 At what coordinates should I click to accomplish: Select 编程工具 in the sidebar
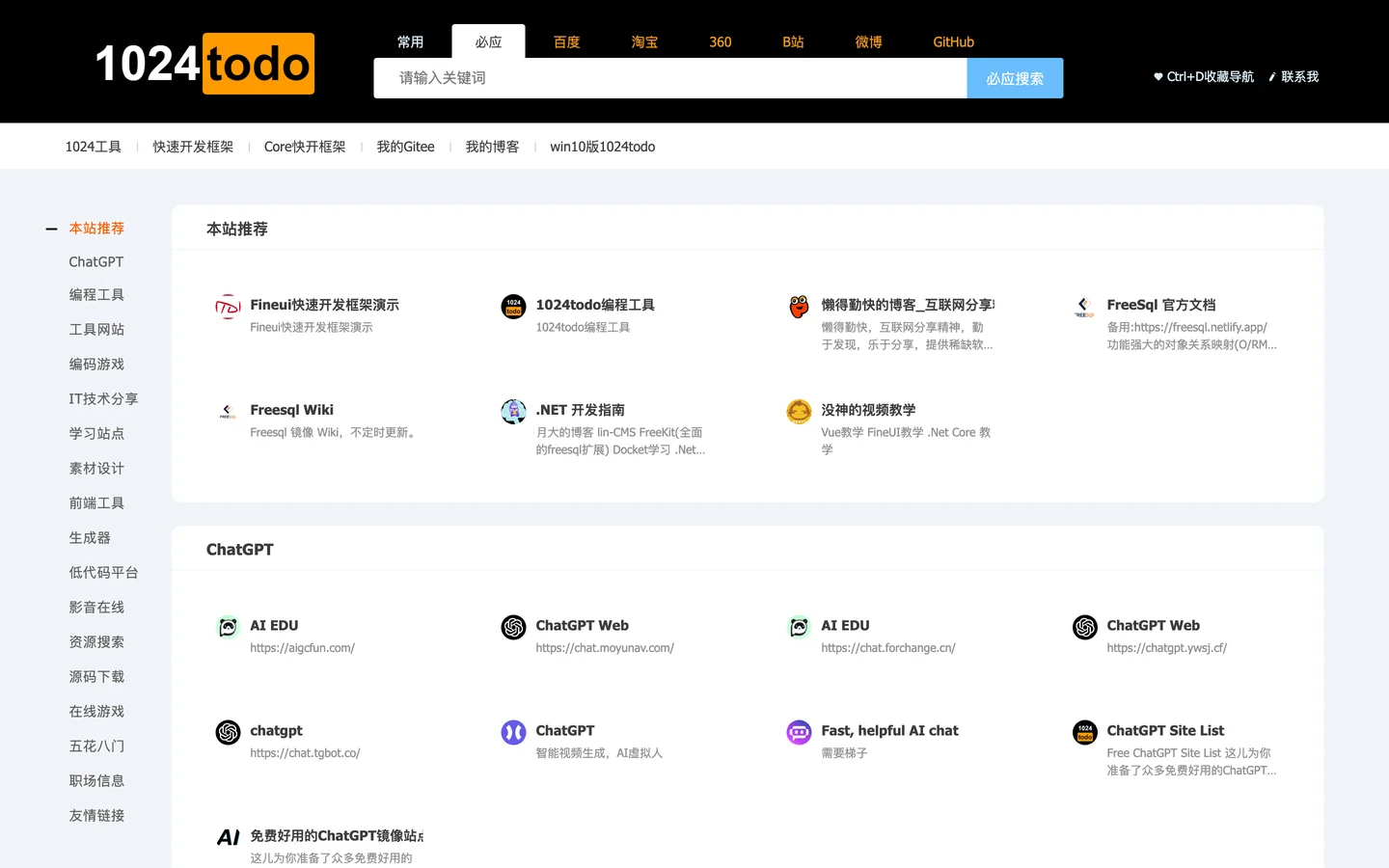[x=96, y=295]
